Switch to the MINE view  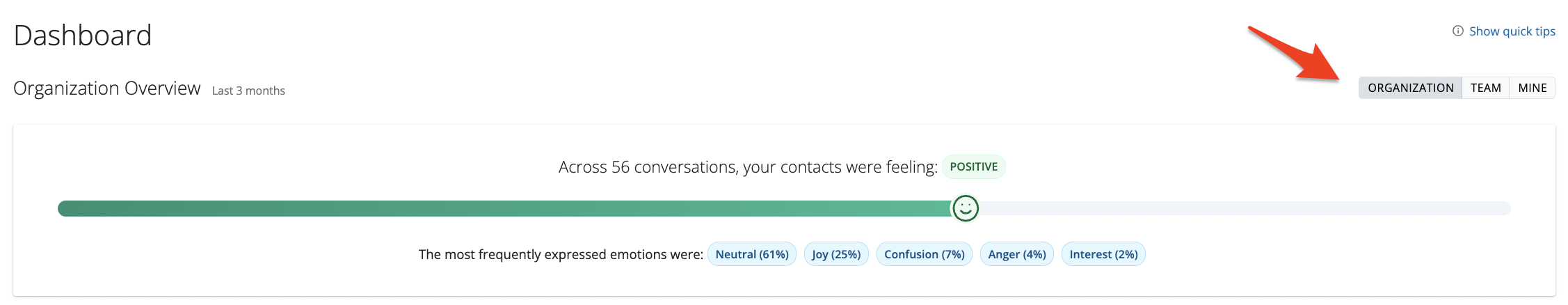click(x=1532, y=88)
